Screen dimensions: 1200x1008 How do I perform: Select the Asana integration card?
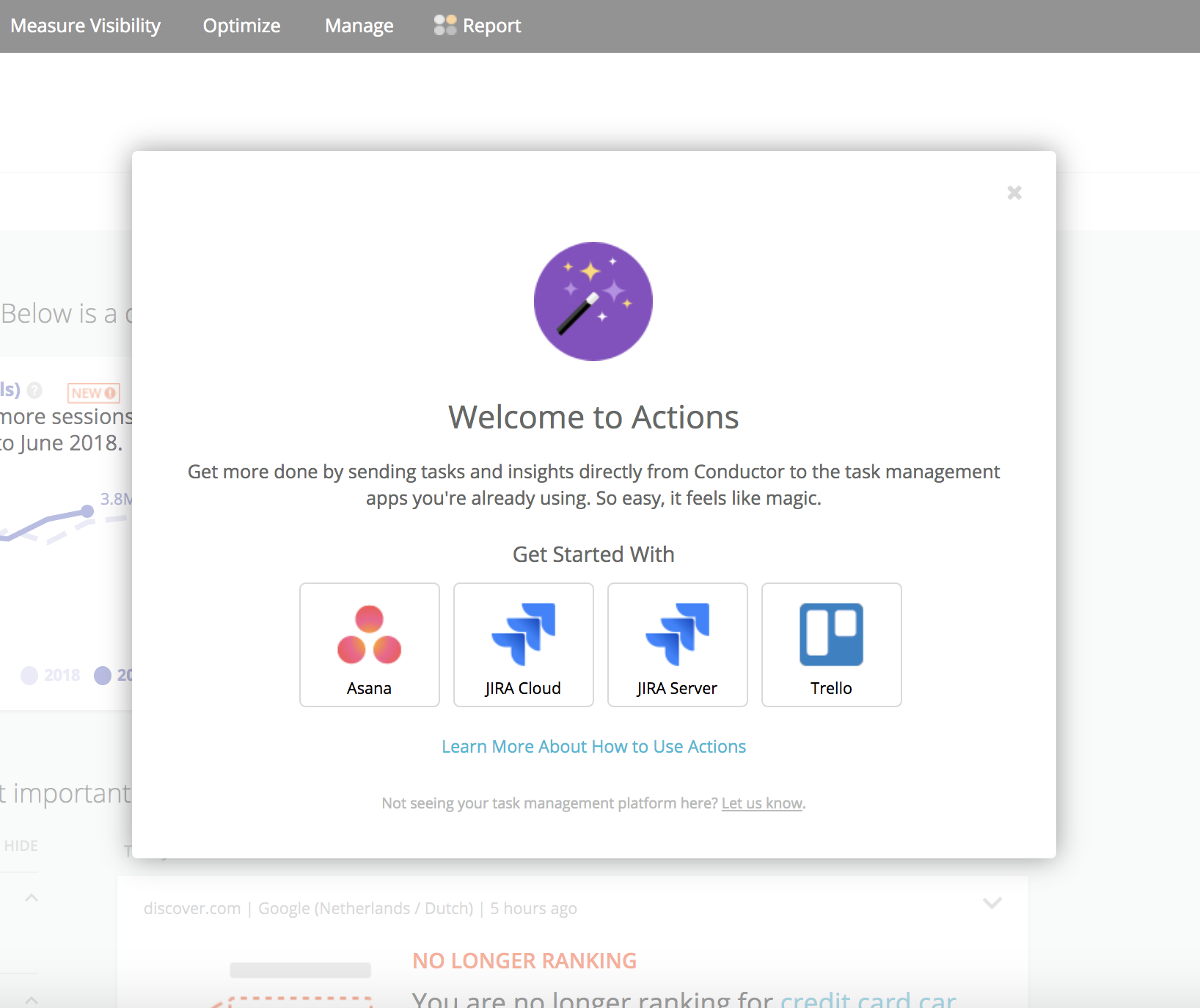pyautogui.click(x=370, y=645)
